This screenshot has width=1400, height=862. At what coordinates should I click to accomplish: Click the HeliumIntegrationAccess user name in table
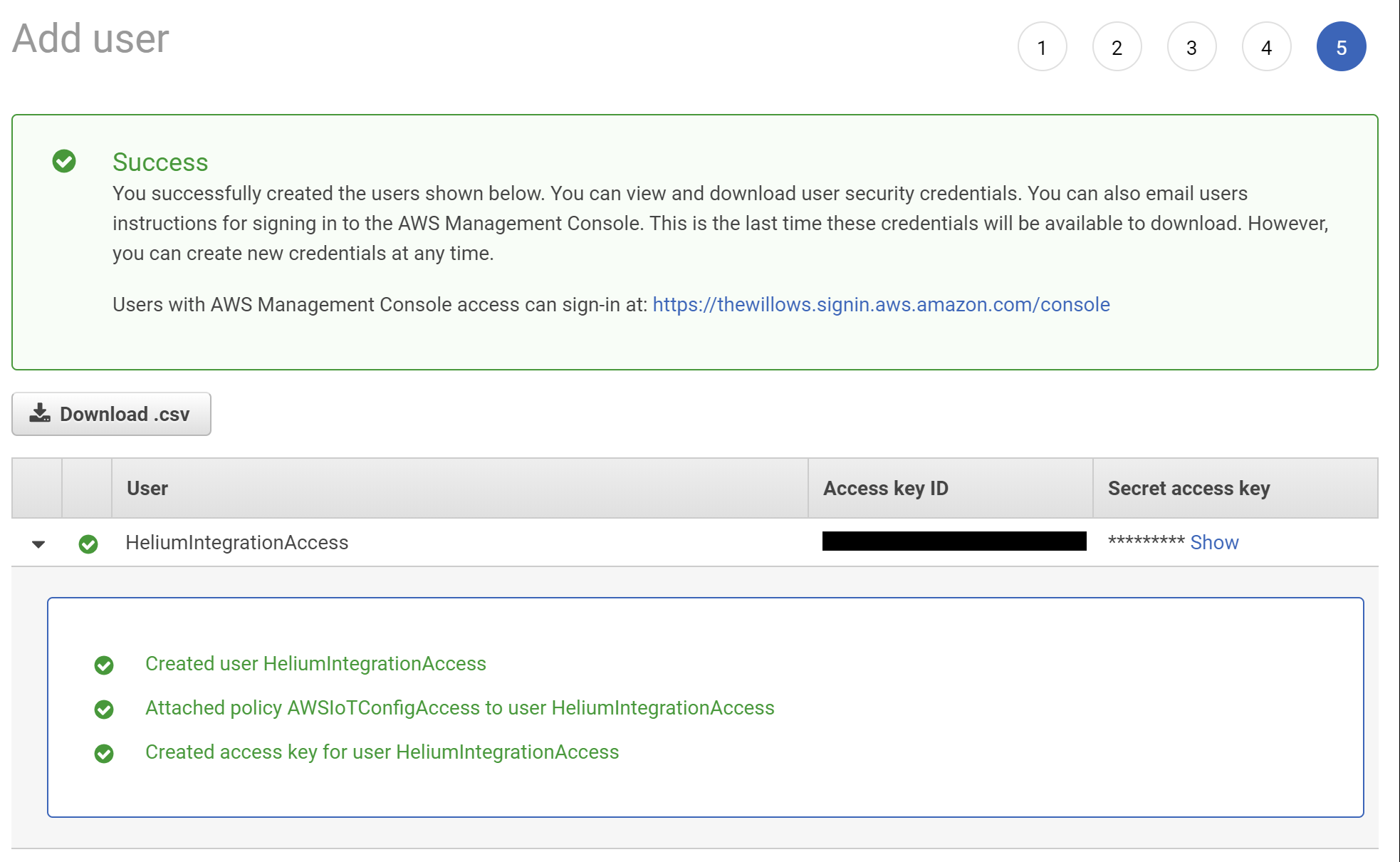tap(237, 543)
